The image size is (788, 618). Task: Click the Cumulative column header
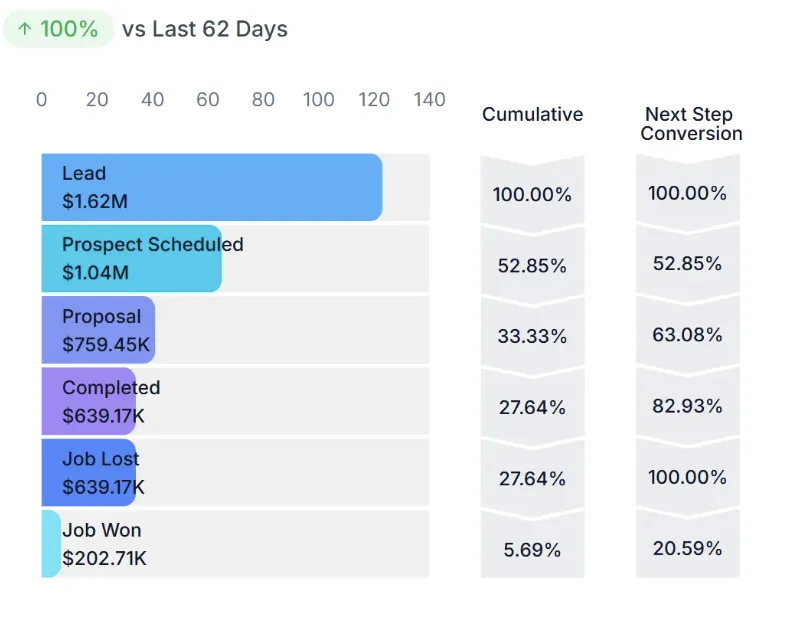[532, 114]
